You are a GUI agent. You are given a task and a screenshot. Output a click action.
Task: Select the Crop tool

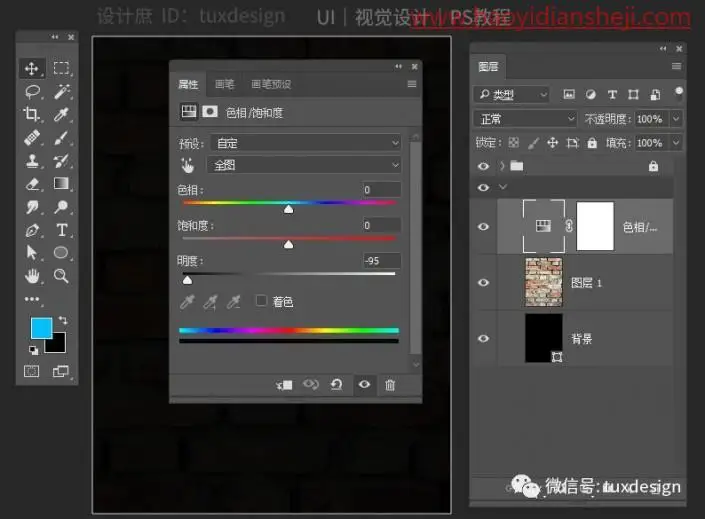point(32,114)
